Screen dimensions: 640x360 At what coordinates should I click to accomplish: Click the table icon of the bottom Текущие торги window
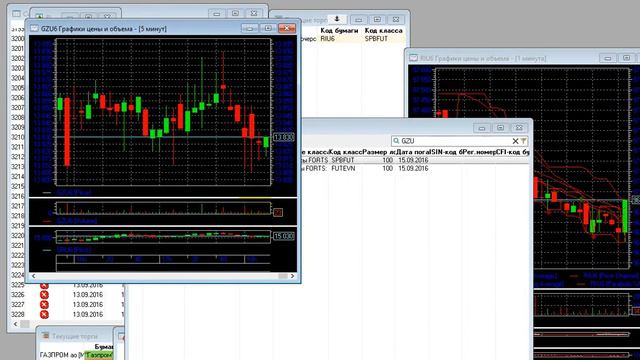(45, 336)
